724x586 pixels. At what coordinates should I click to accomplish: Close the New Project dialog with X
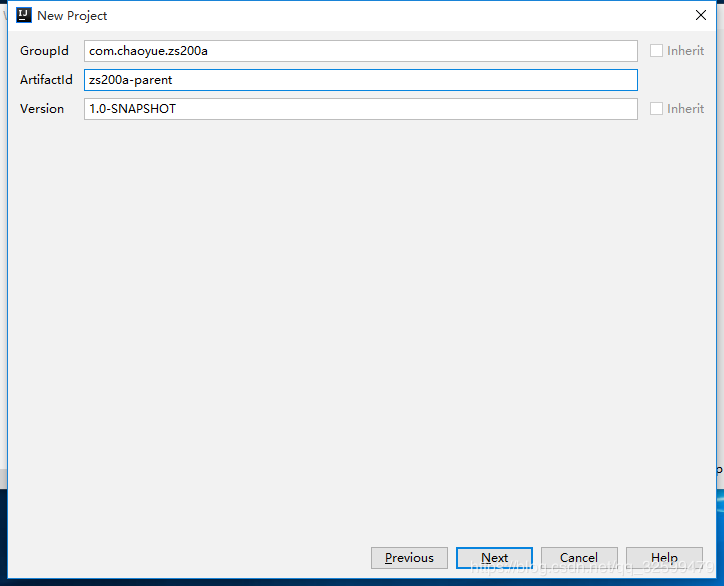tap(700, 15)
